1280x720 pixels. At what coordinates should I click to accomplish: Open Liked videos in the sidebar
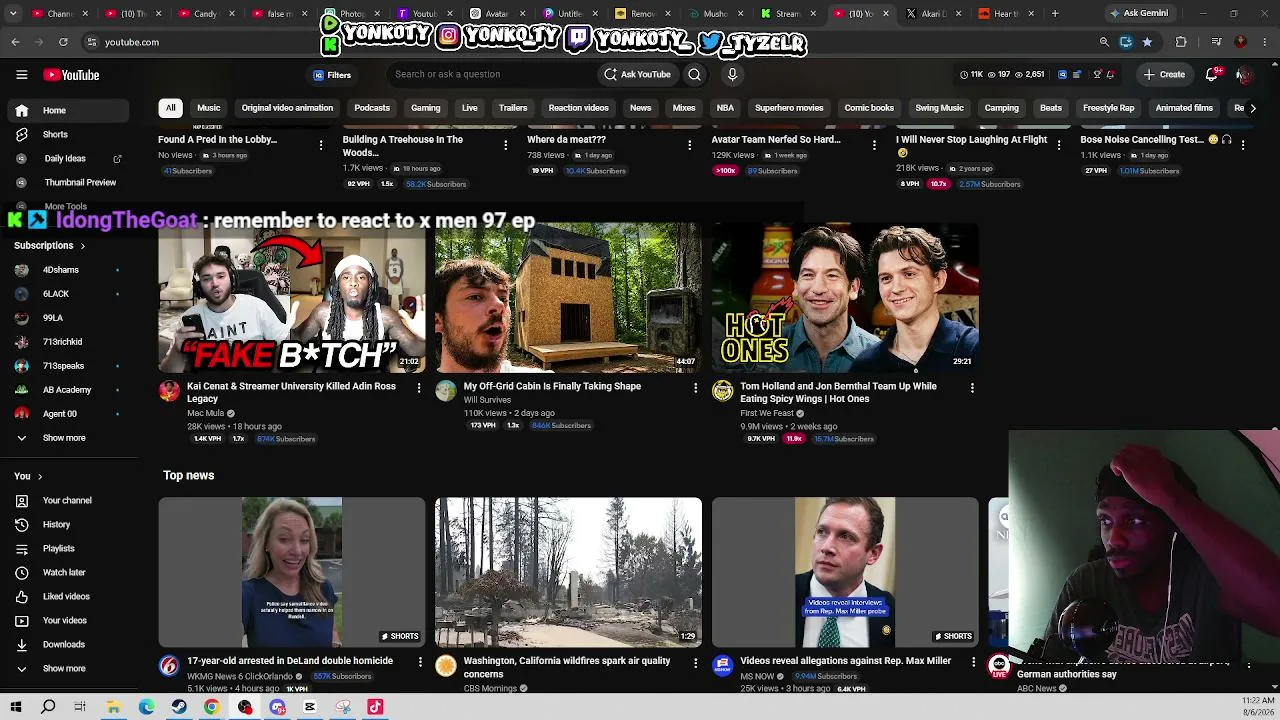click(66, 596)
